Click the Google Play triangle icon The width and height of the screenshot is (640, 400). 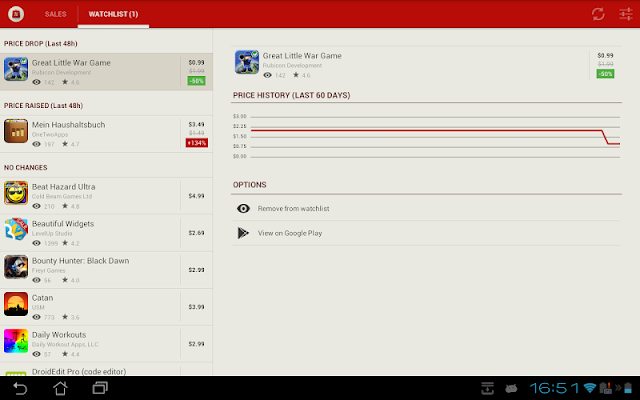pos(243,233)
